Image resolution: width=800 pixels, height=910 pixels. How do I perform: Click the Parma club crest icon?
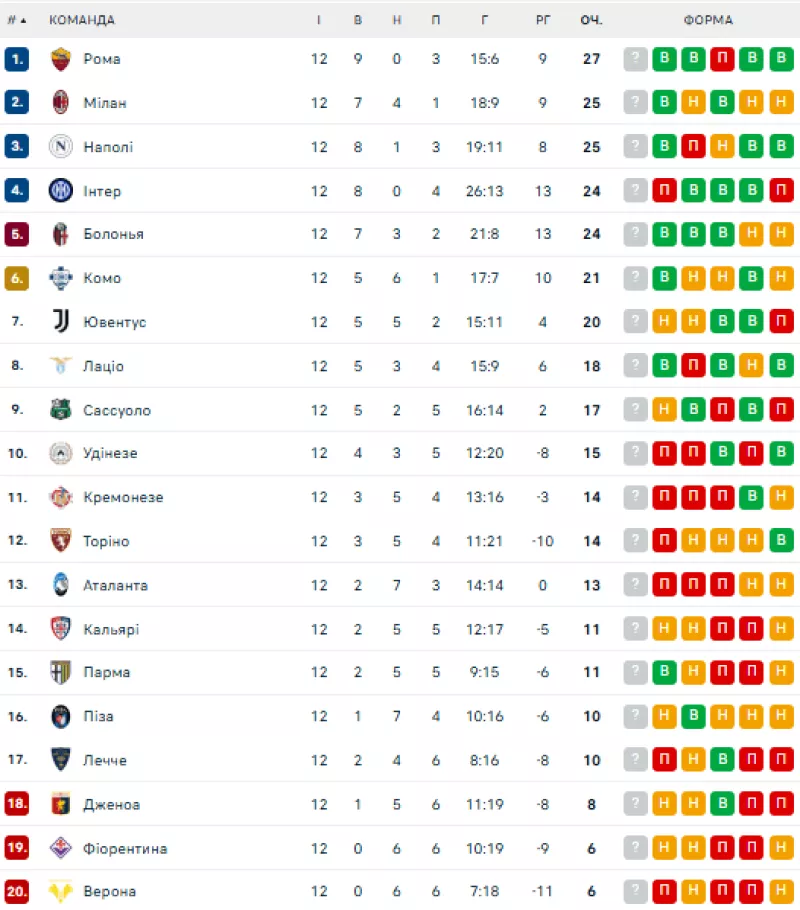click(x=60, y=672)
